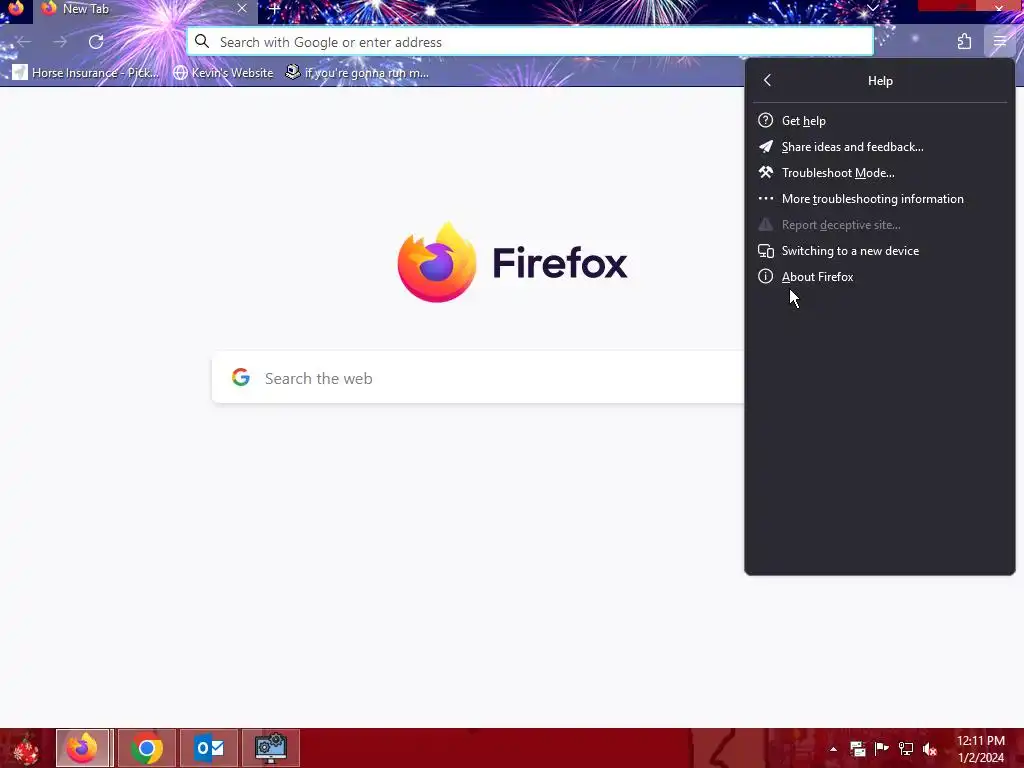Viewport: 1024px width, 768px height.
Task: Click the system tray window icon next to arrow
Action: click(x=857, y=749)
